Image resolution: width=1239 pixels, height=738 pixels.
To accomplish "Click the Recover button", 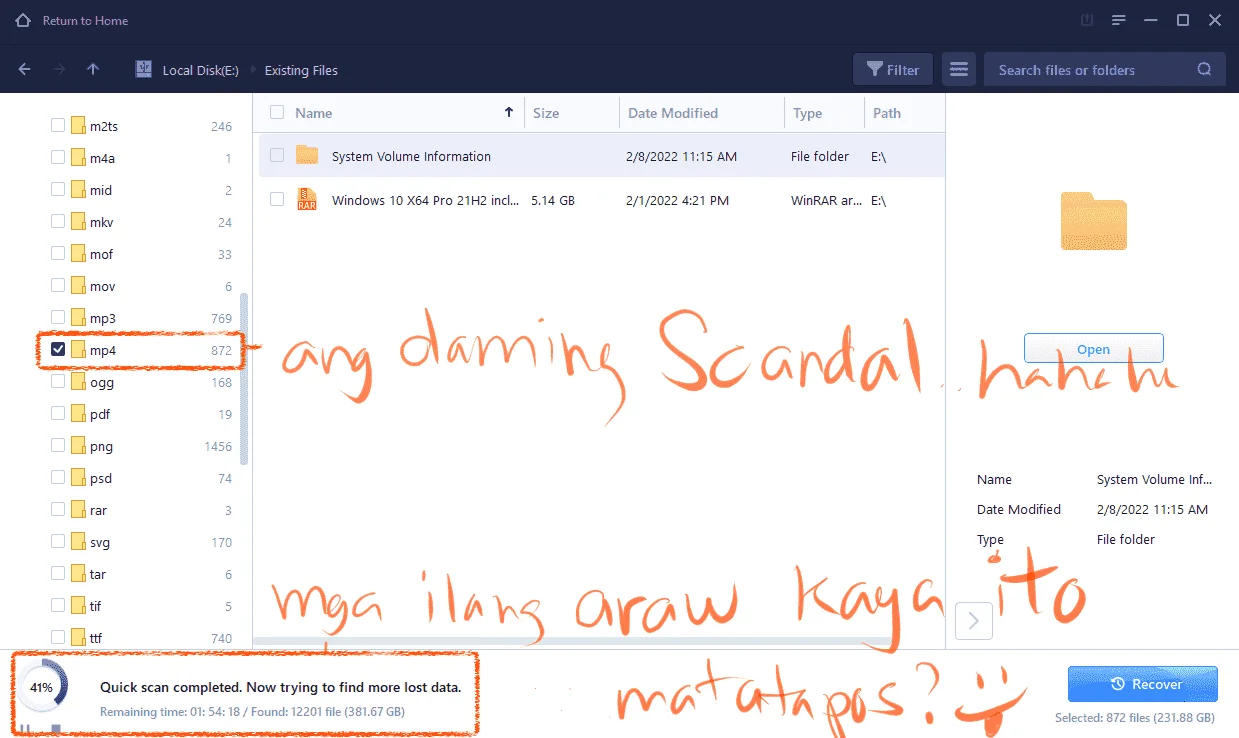I will [x=1143, y=684].
